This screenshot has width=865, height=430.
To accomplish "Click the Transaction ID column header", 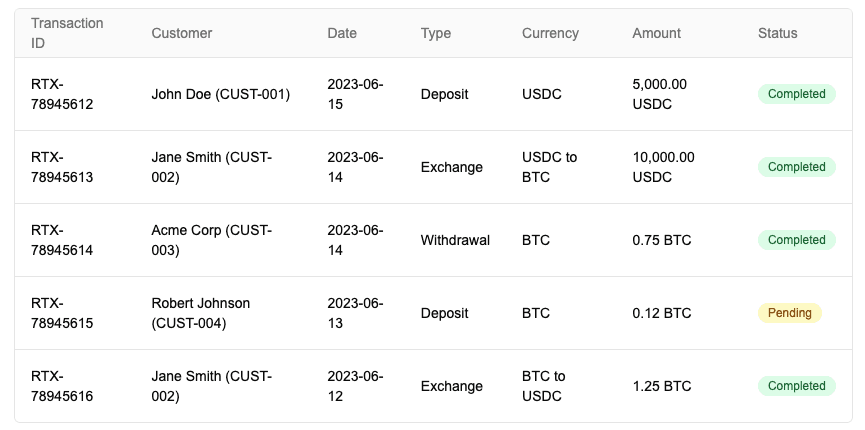I will [67, 33].
